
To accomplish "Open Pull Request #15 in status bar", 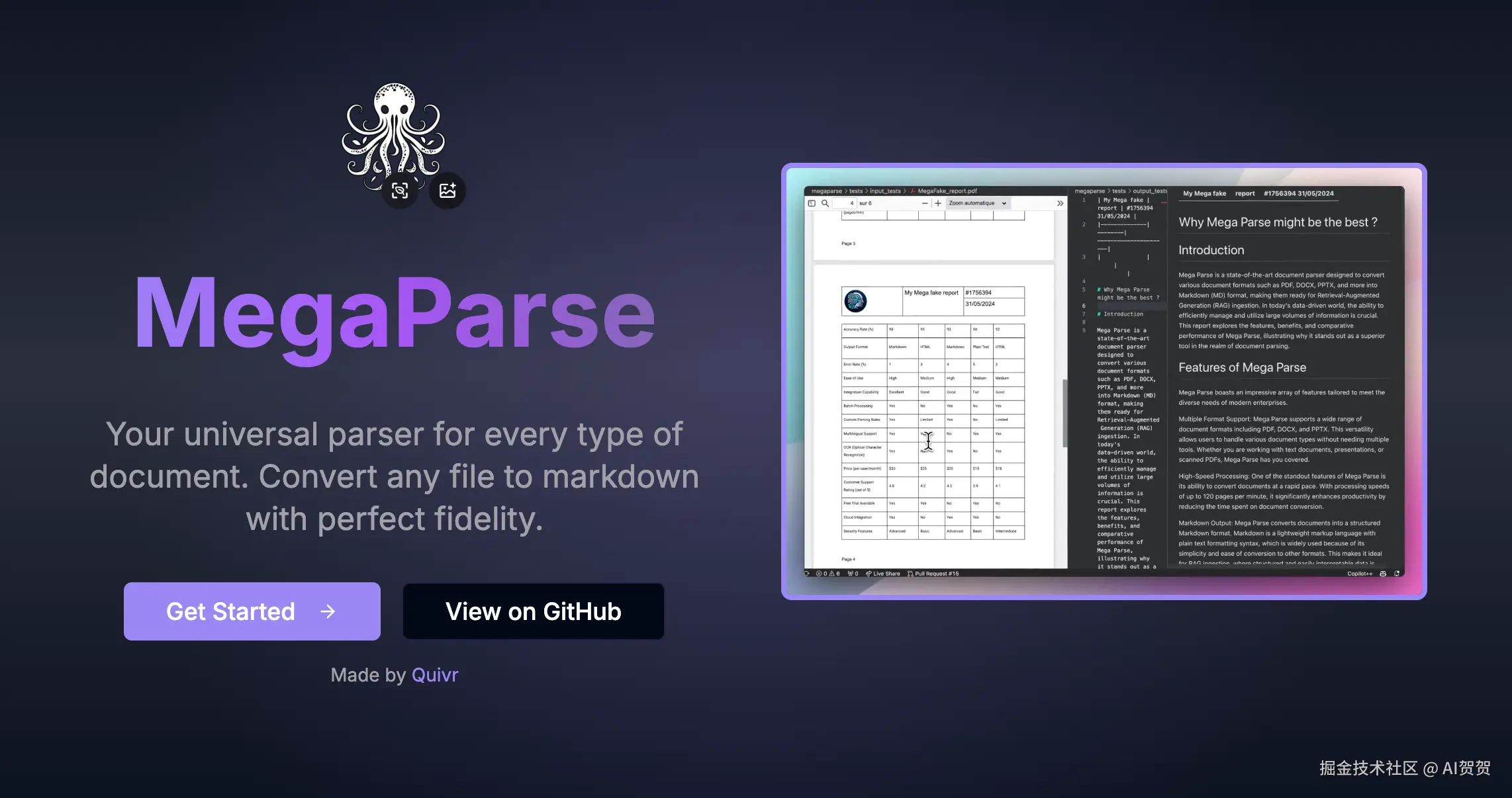I will [933, 574].
